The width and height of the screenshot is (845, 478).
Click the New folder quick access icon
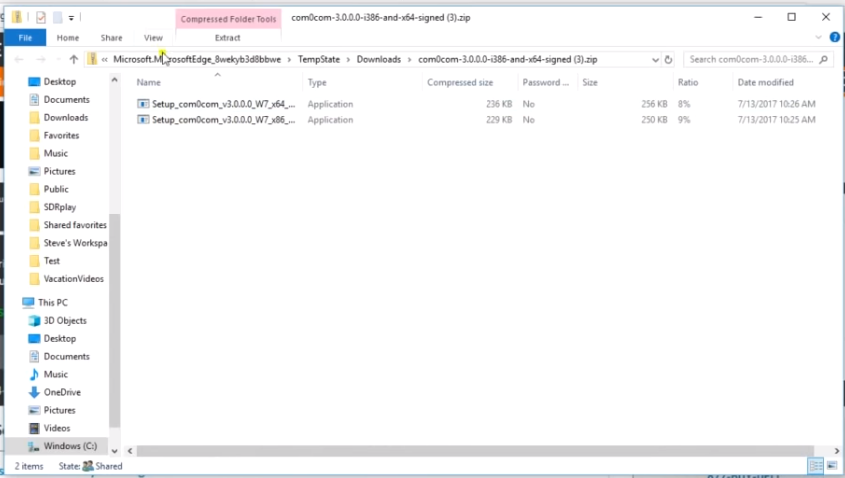57,17
